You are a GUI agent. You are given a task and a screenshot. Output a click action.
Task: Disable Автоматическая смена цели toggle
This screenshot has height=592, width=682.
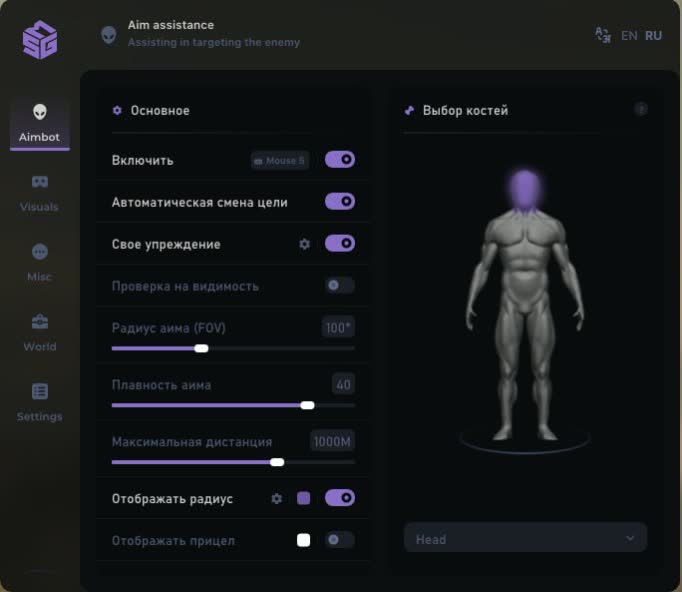coord(340,202)
